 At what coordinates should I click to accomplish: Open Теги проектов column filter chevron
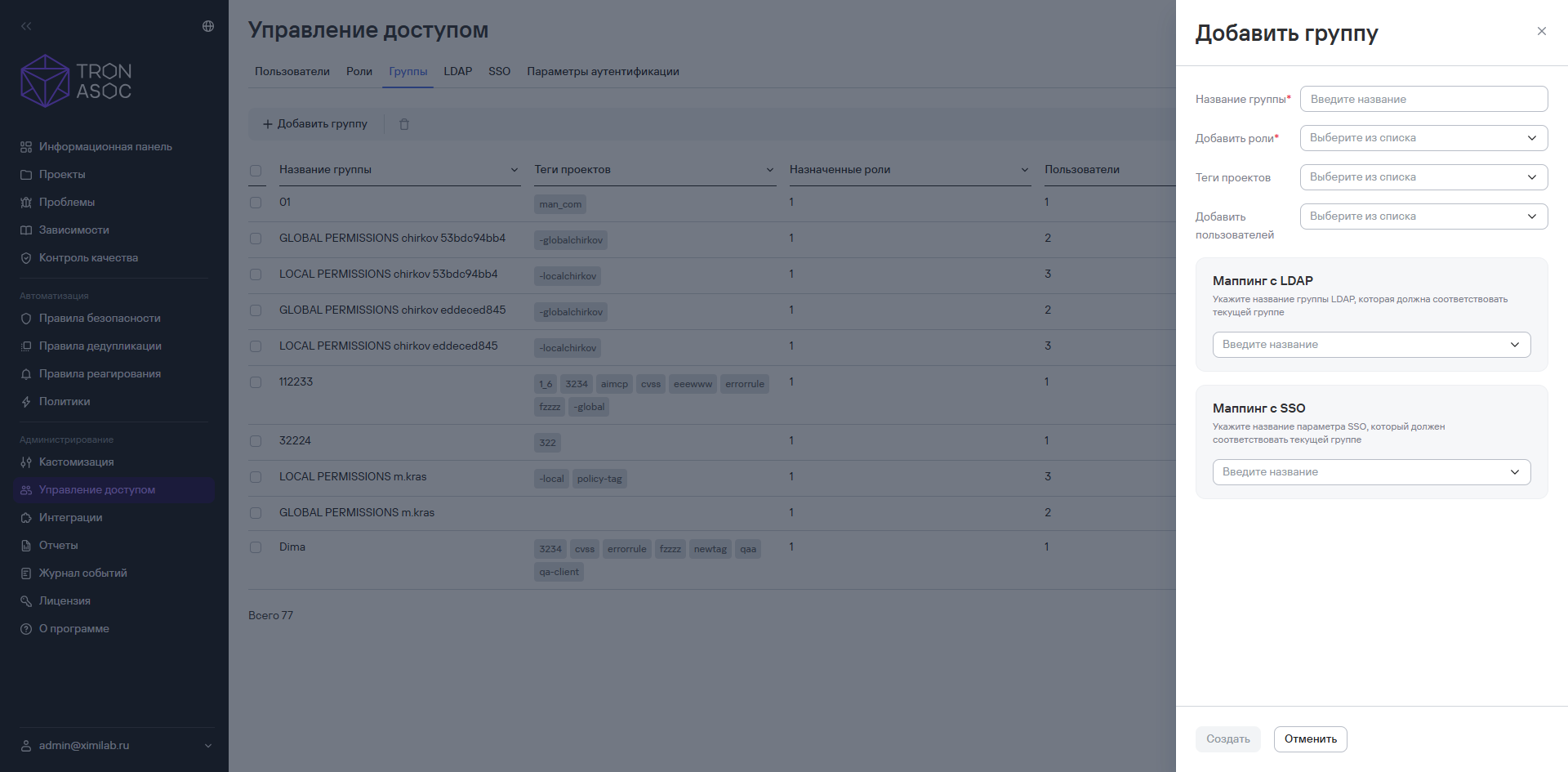(x=769, y=170)
